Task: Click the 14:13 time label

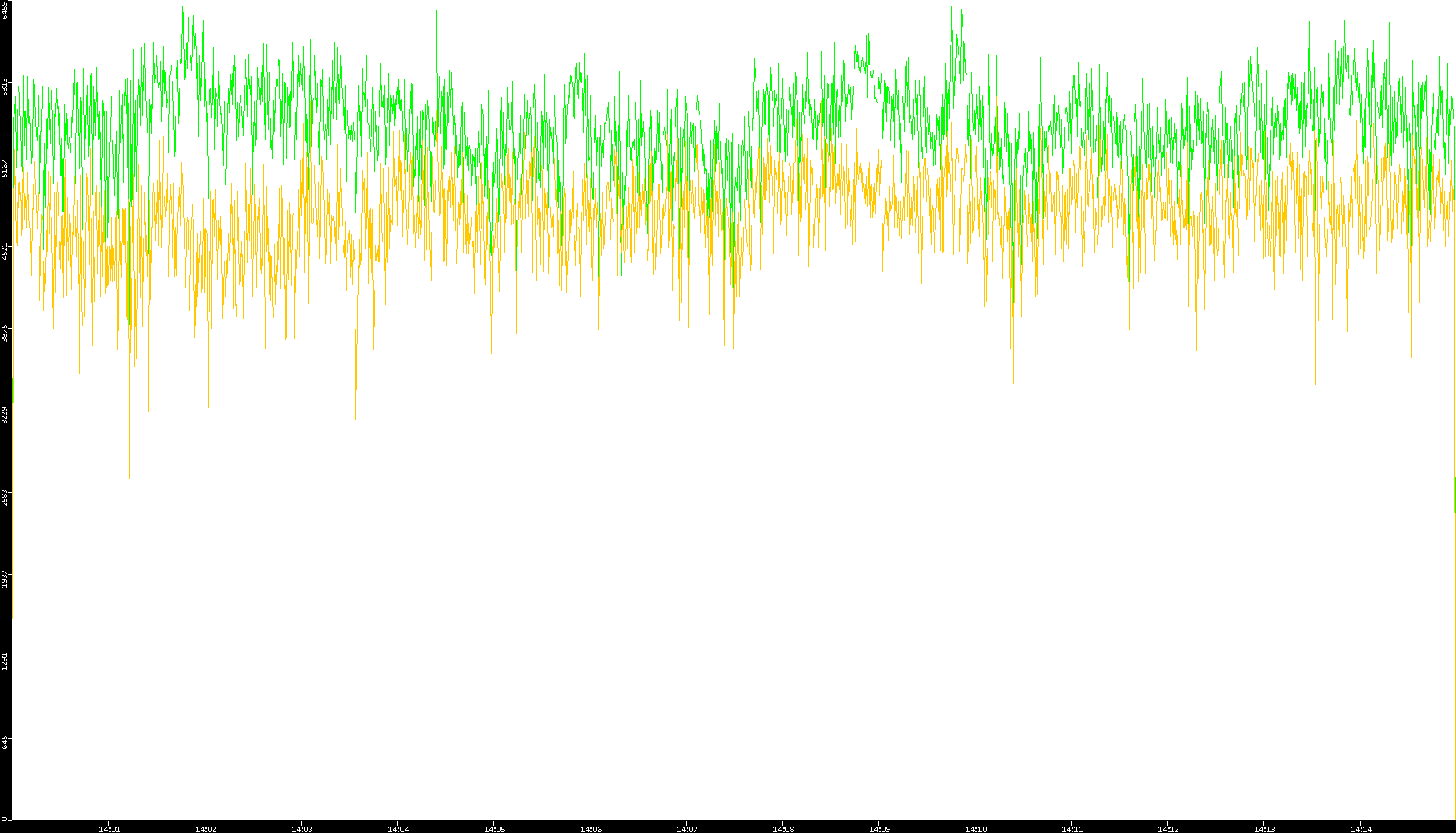Action: point(1264,829)
